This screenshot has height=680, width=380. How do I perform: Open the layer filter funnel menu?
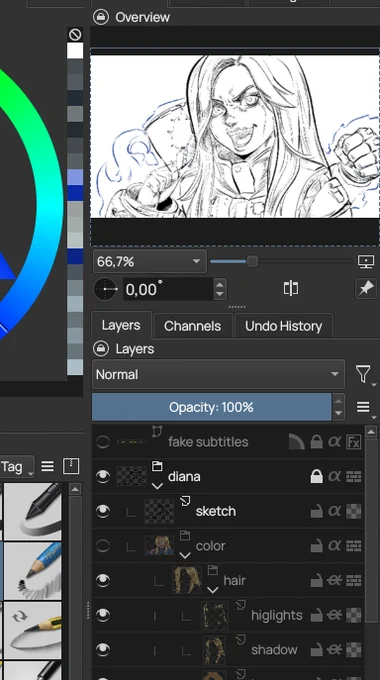364,374
